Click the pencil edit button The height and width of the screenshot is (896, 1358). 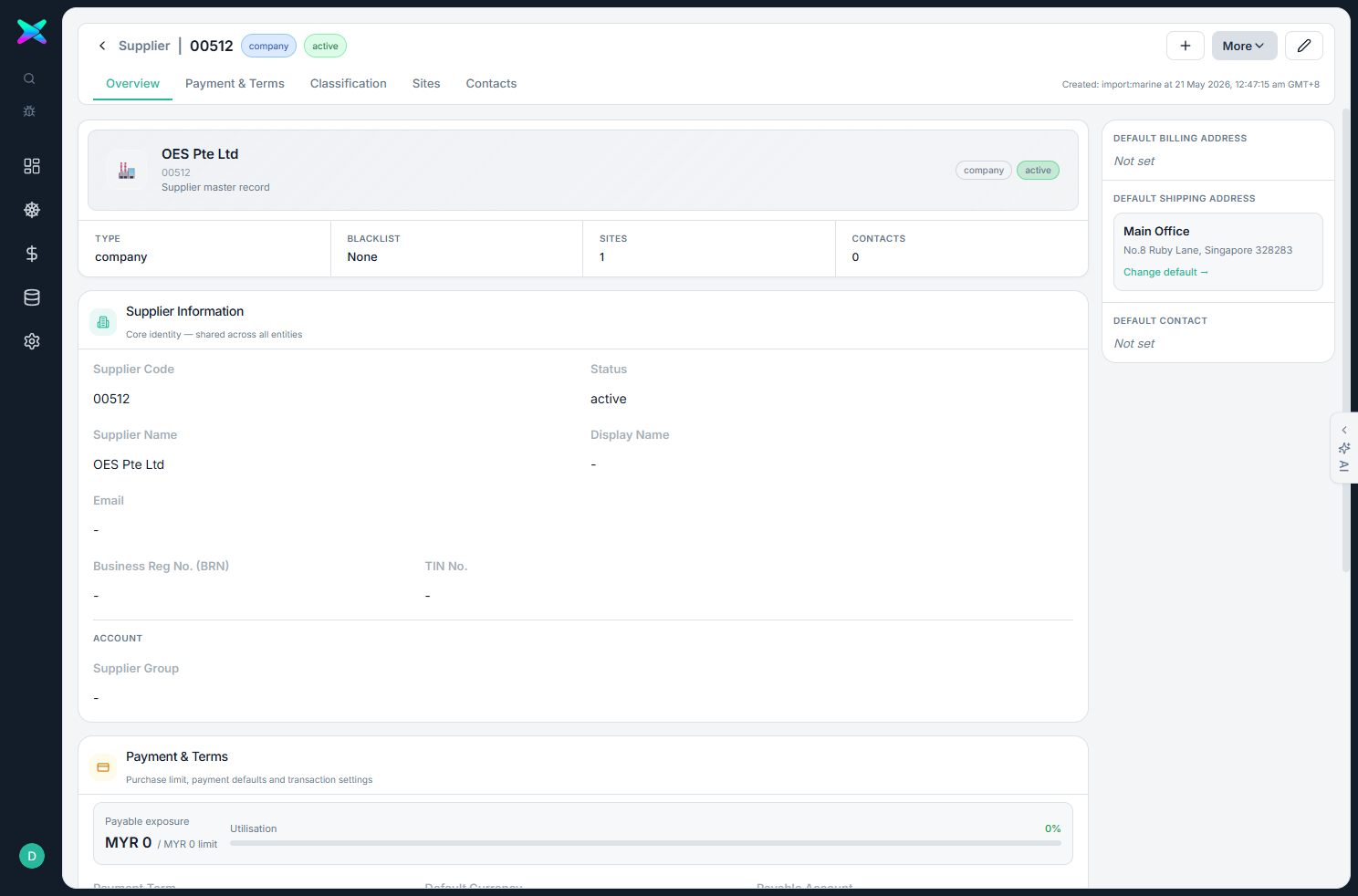click(x=1304, y=46)
